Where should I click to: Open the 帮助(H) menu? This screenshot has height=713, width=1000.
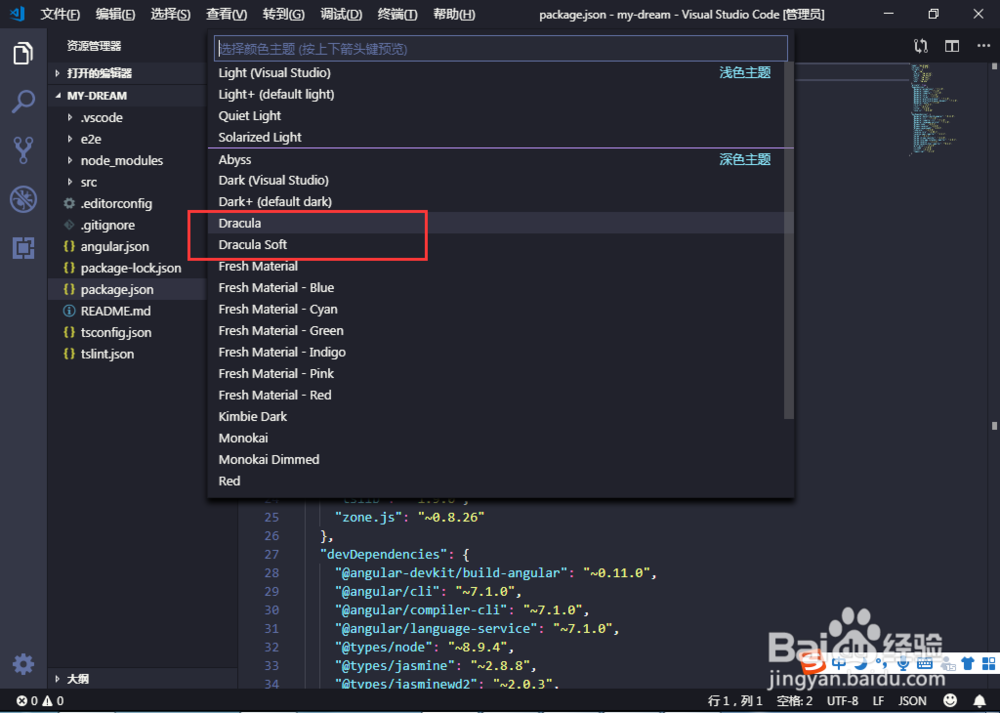coord(453,14)
